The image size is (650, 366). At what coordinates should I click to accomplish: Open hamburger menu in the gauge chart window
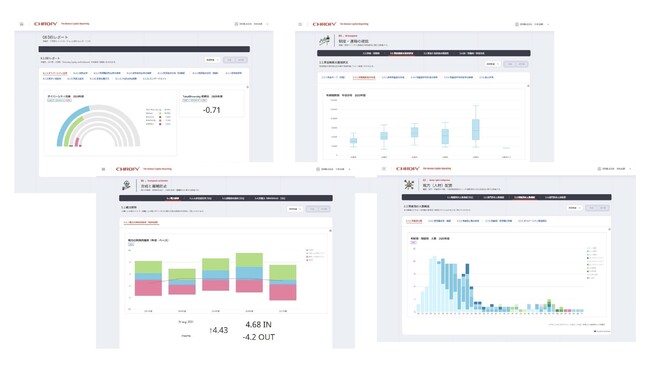[22, 24]
